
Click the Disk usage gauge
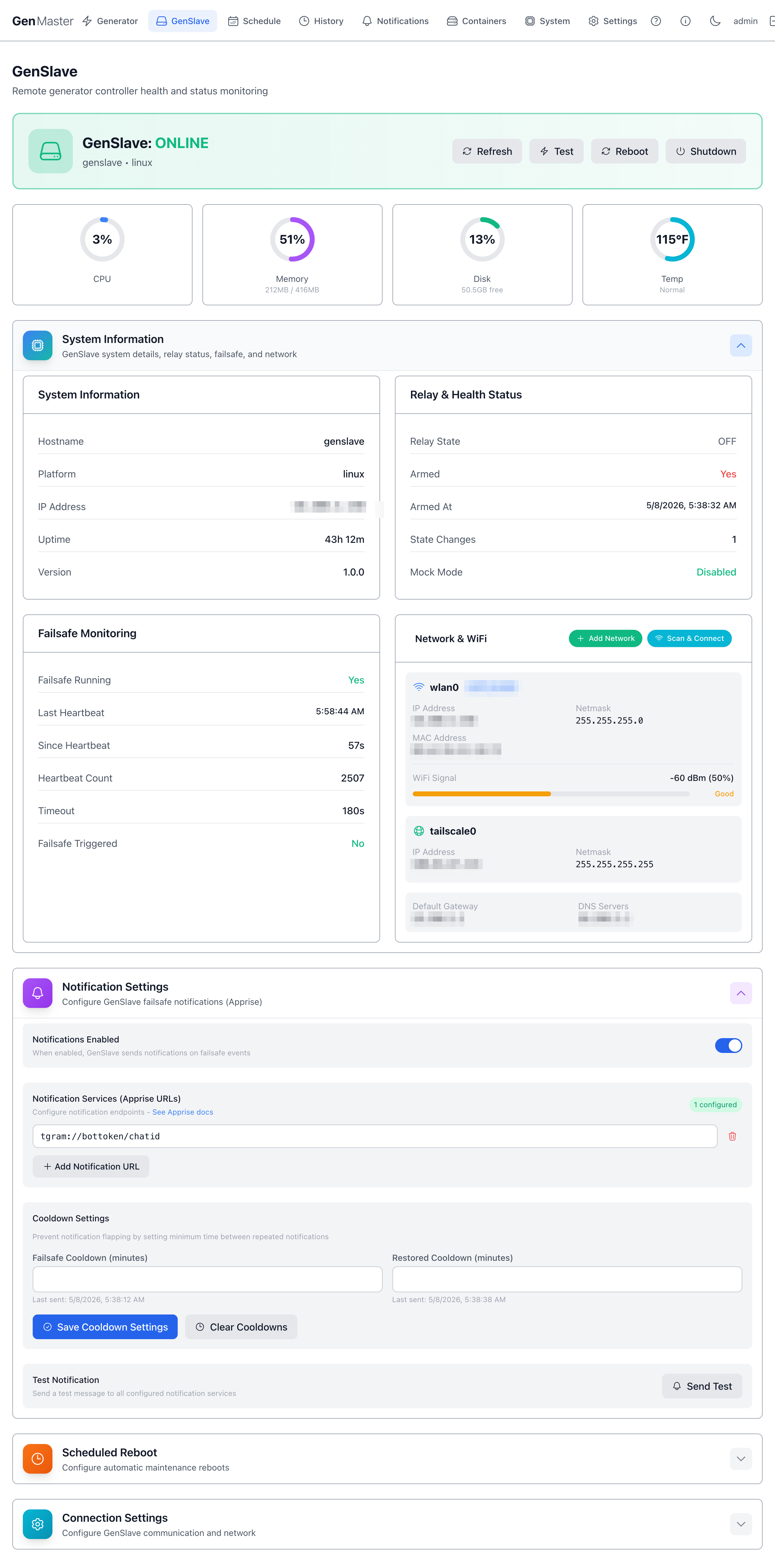482,239
